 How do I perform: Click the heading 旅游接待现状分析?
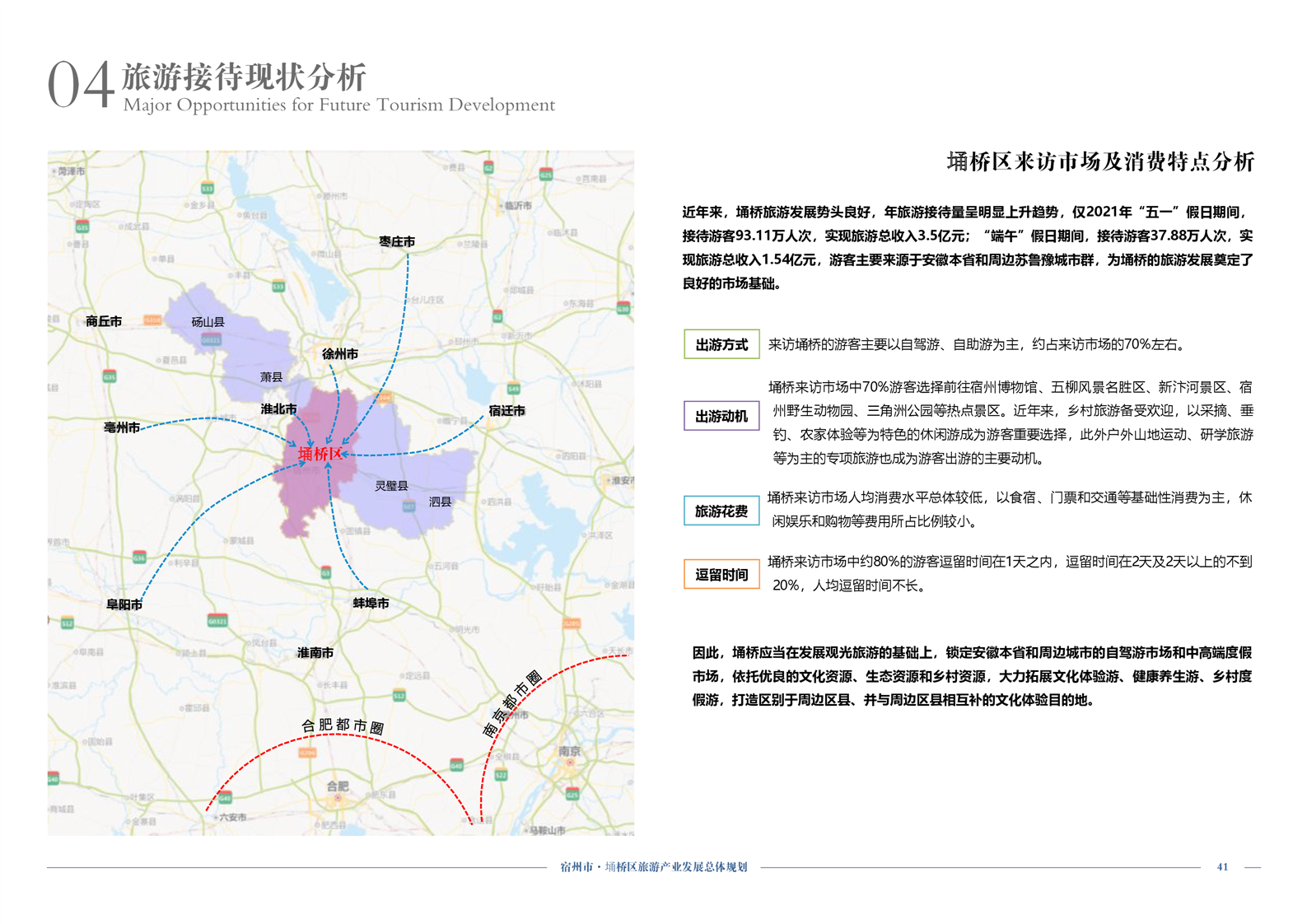click(245, 77)
